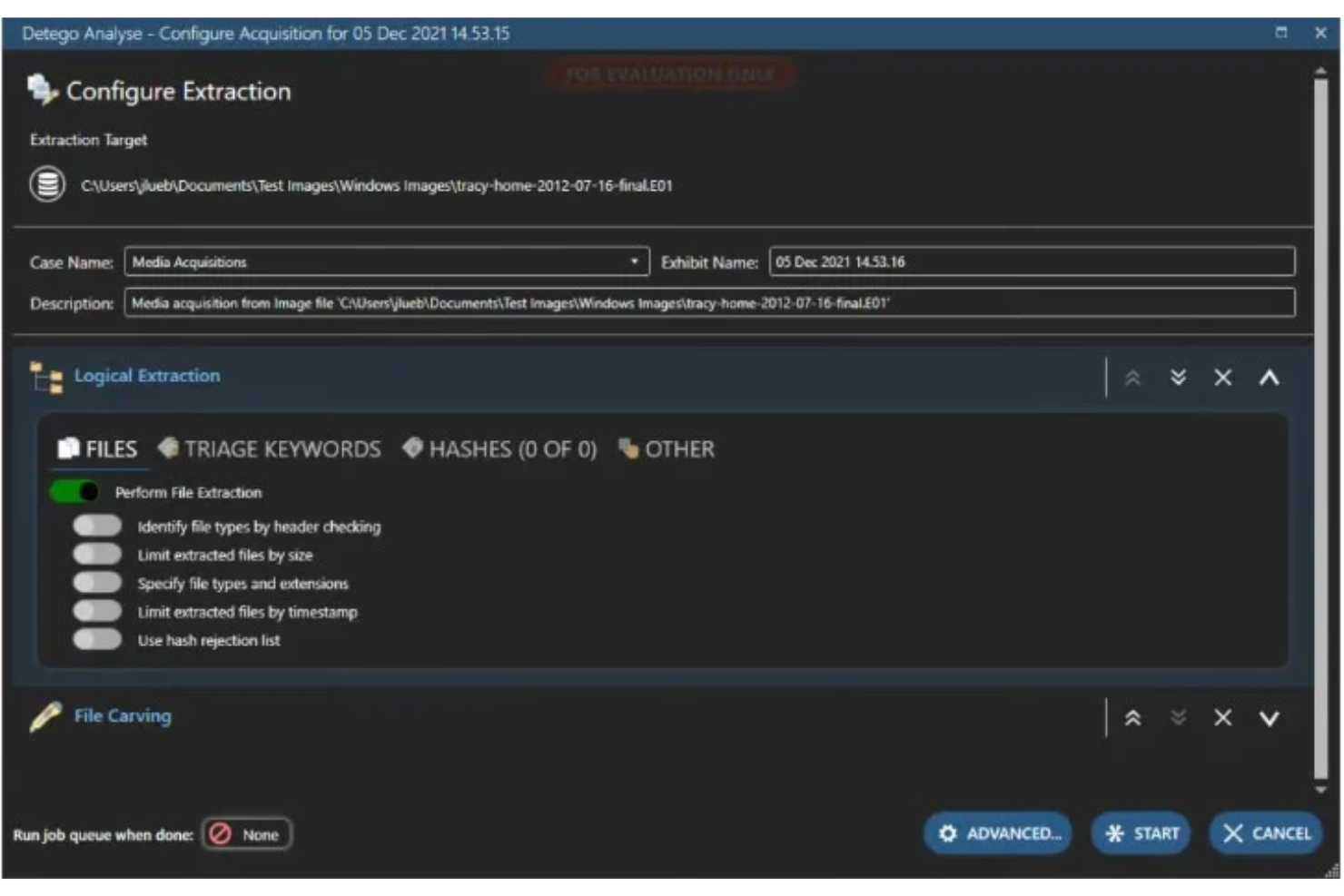
Task: Click the Configure Extraction header icon
Action: [42, 90]
